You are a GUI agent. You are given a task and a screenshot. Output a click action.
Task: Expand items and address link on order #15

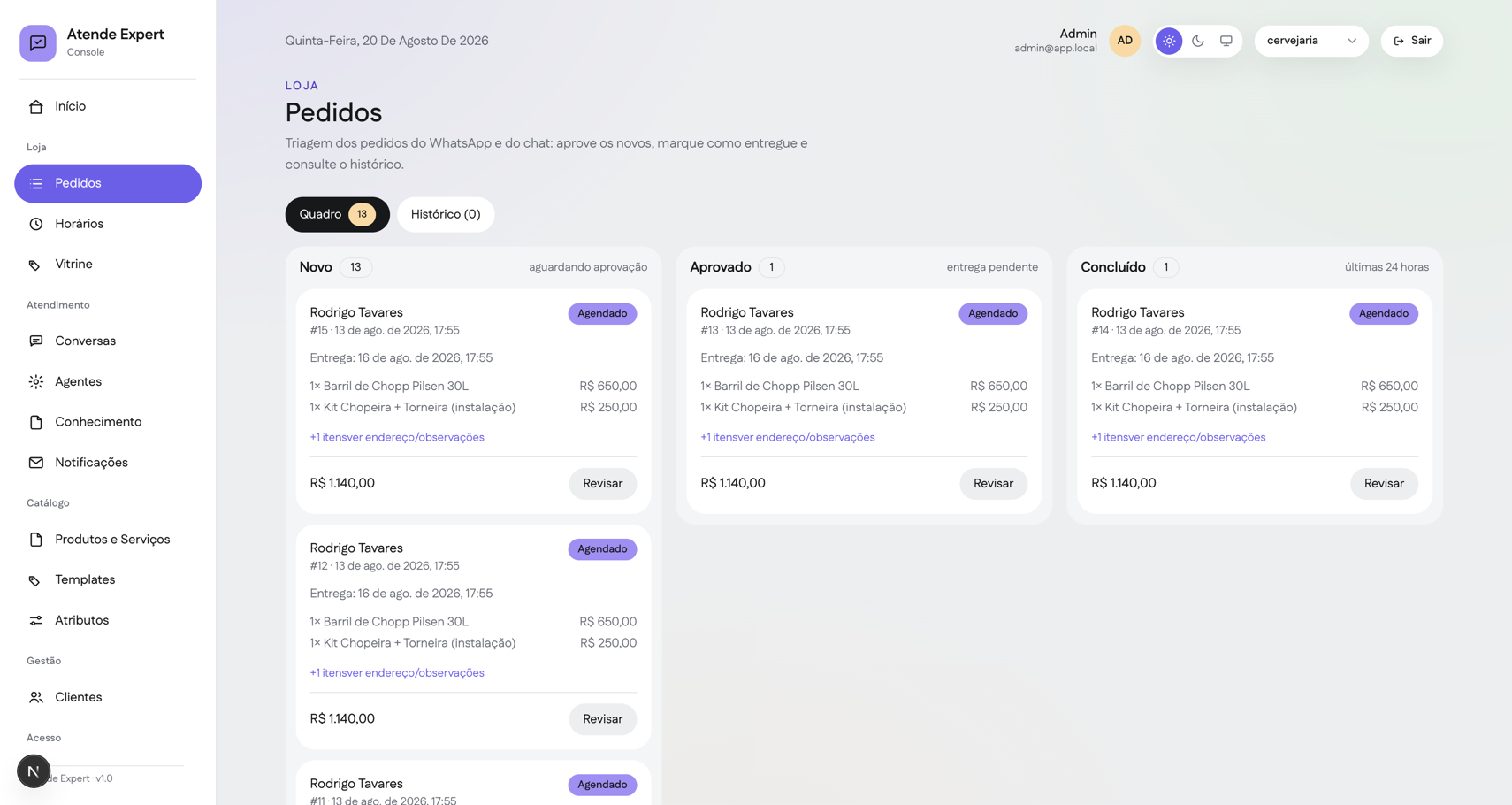click(397, 437)
